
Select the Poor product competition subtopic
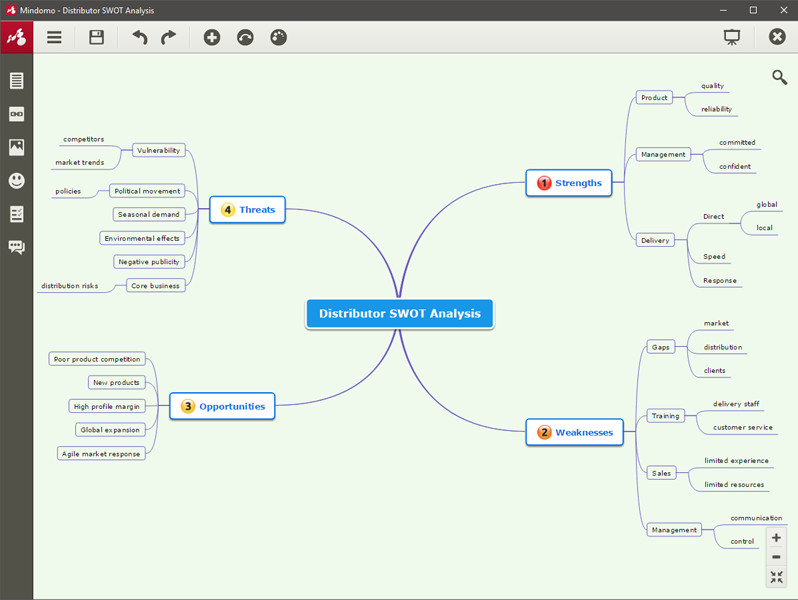[97, 359]
